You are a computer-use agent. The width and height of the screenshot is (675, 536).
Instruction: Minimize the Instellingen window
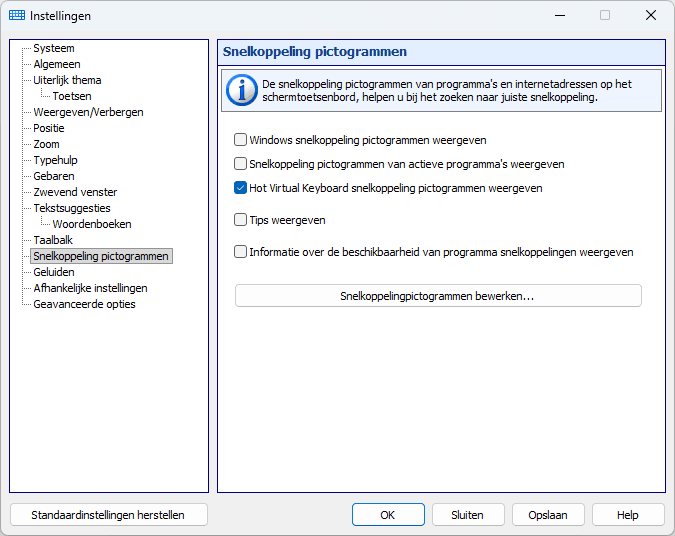[560, 15]
